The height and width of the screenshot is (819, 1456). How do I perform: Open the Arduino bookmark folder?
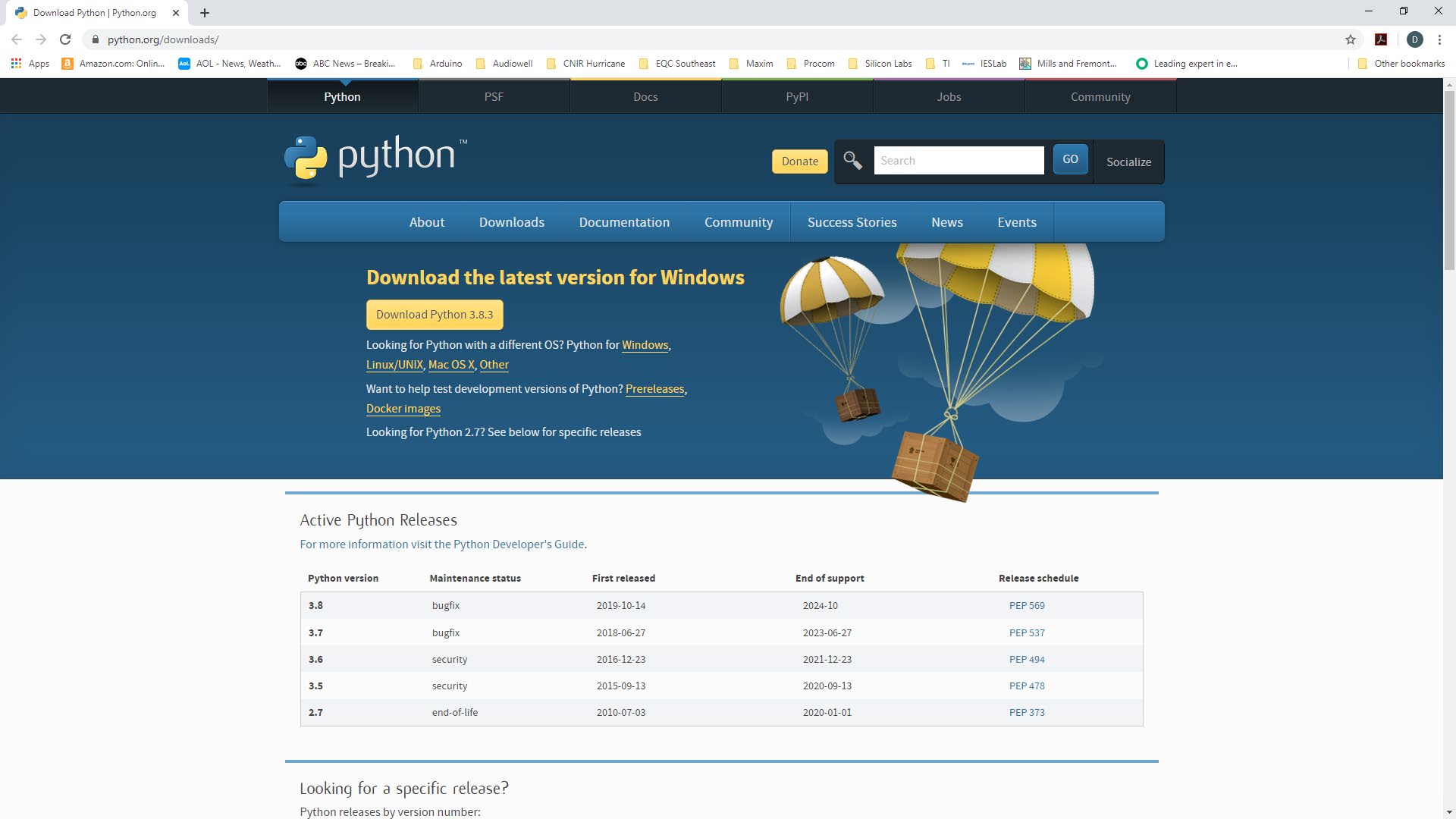point(438,64)
